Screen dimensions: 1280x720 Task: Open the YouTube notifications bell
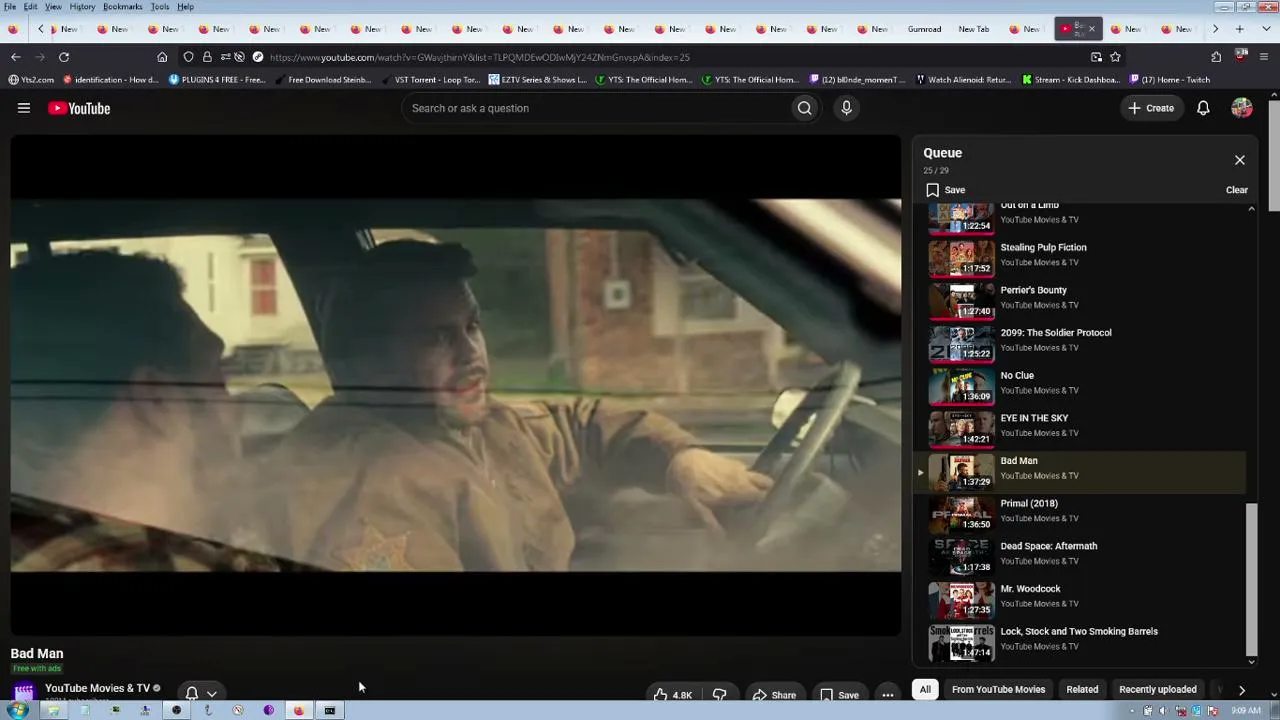[x=1203, y=108]
